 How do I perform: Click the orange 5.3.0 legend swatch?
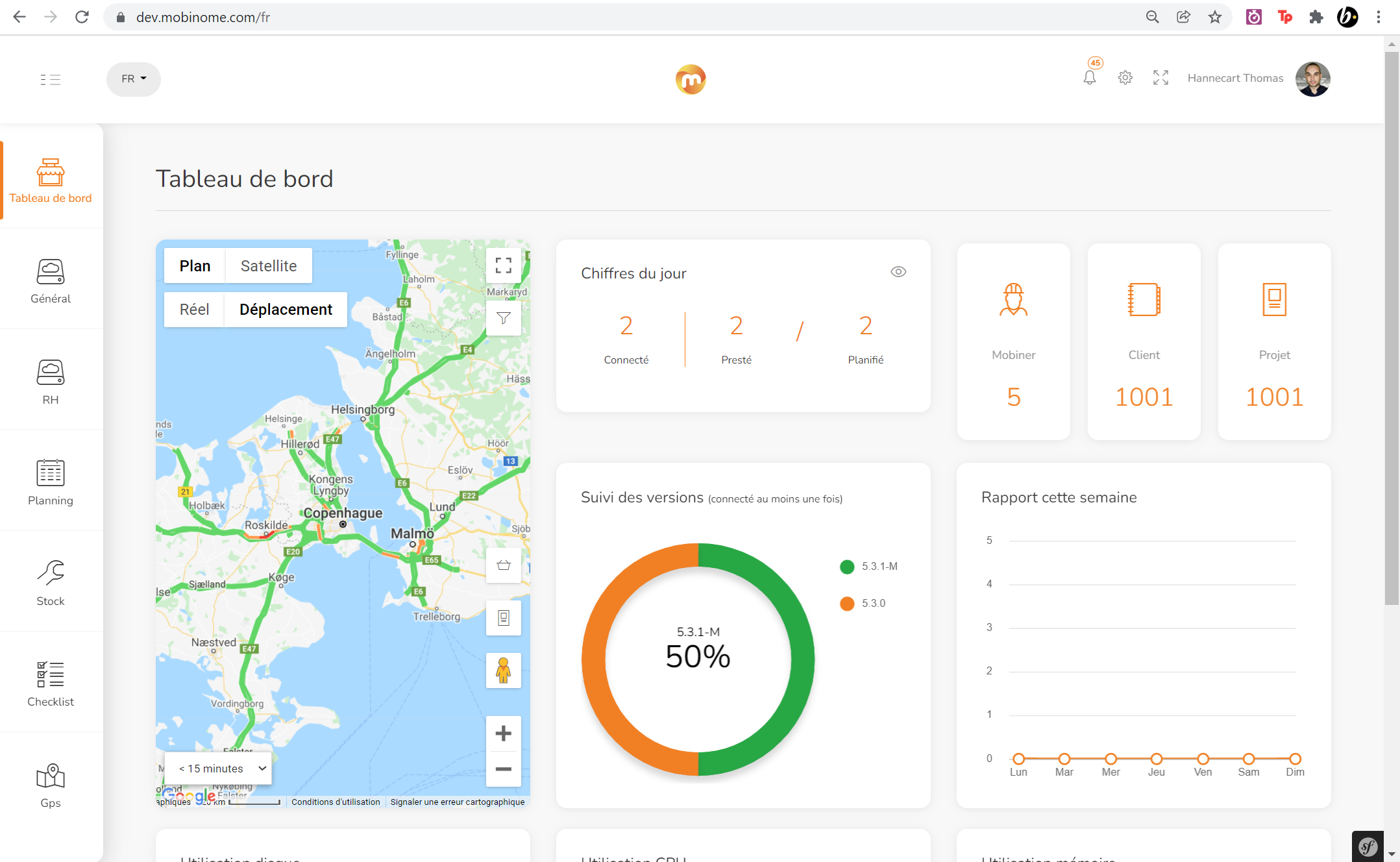pos(847,604)
